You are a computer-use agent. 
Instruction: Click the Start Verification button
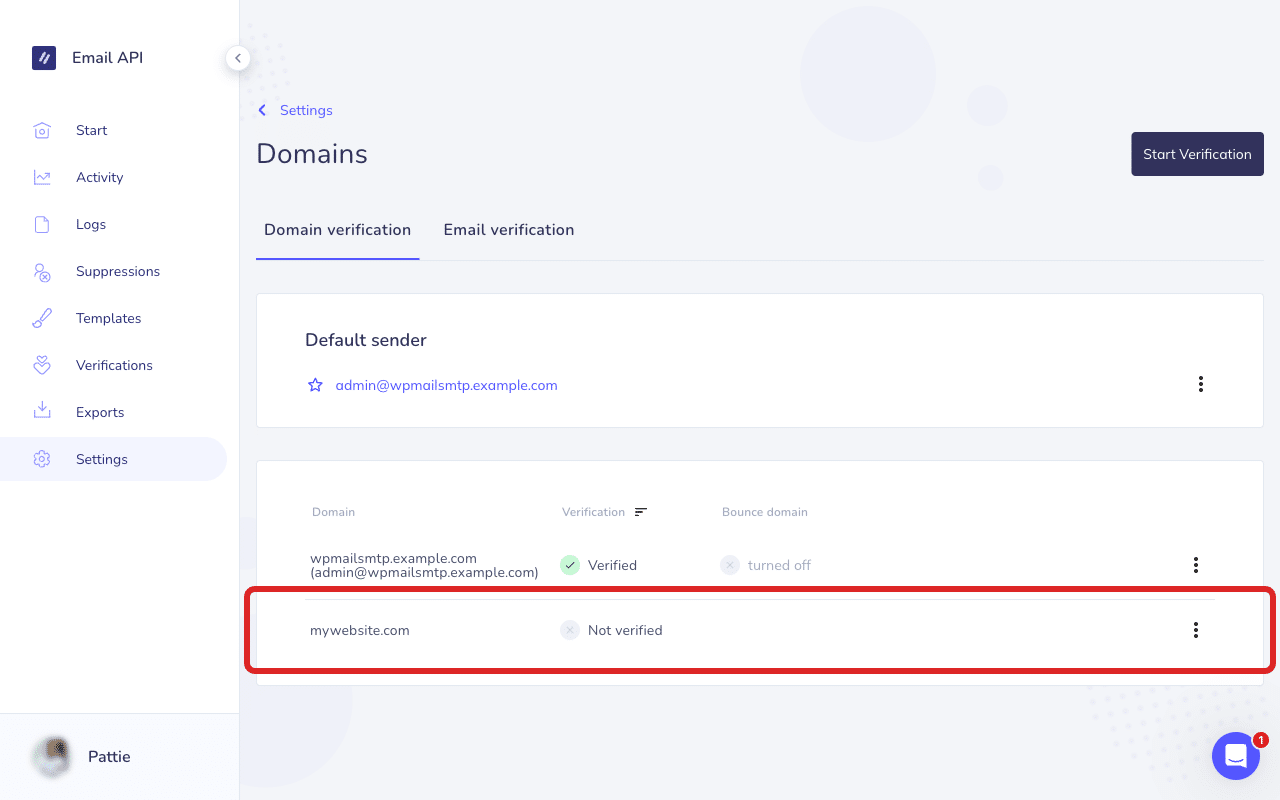[x=1197, y=154]
